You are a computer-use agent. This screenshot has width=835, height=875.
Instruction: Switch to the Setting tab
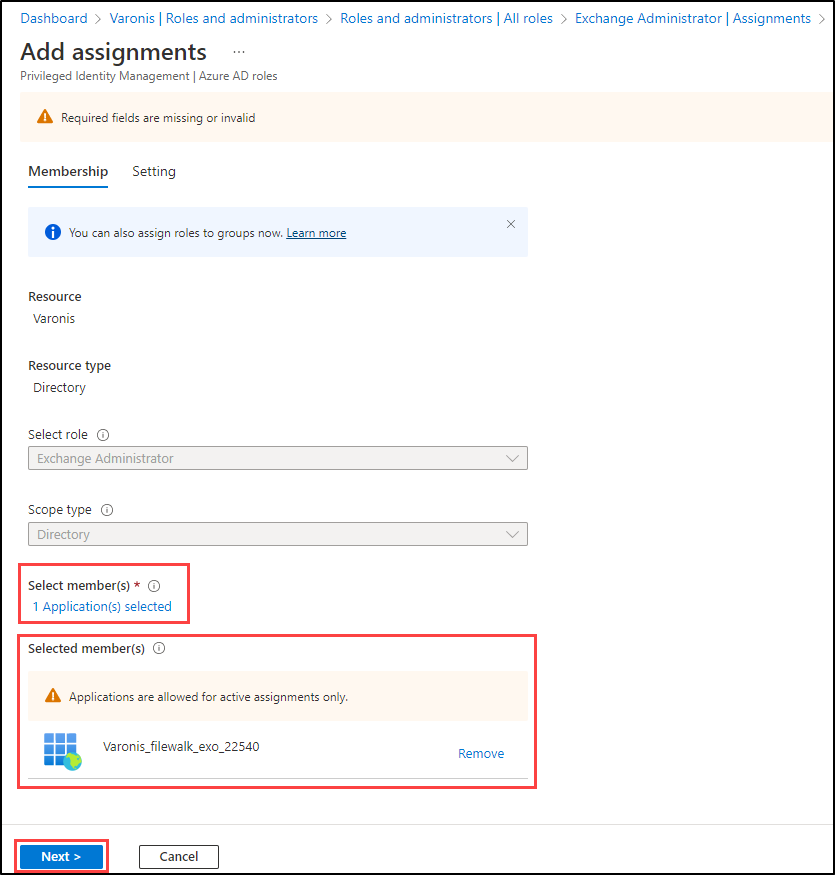pyautogui.click(x=154, y=171)
